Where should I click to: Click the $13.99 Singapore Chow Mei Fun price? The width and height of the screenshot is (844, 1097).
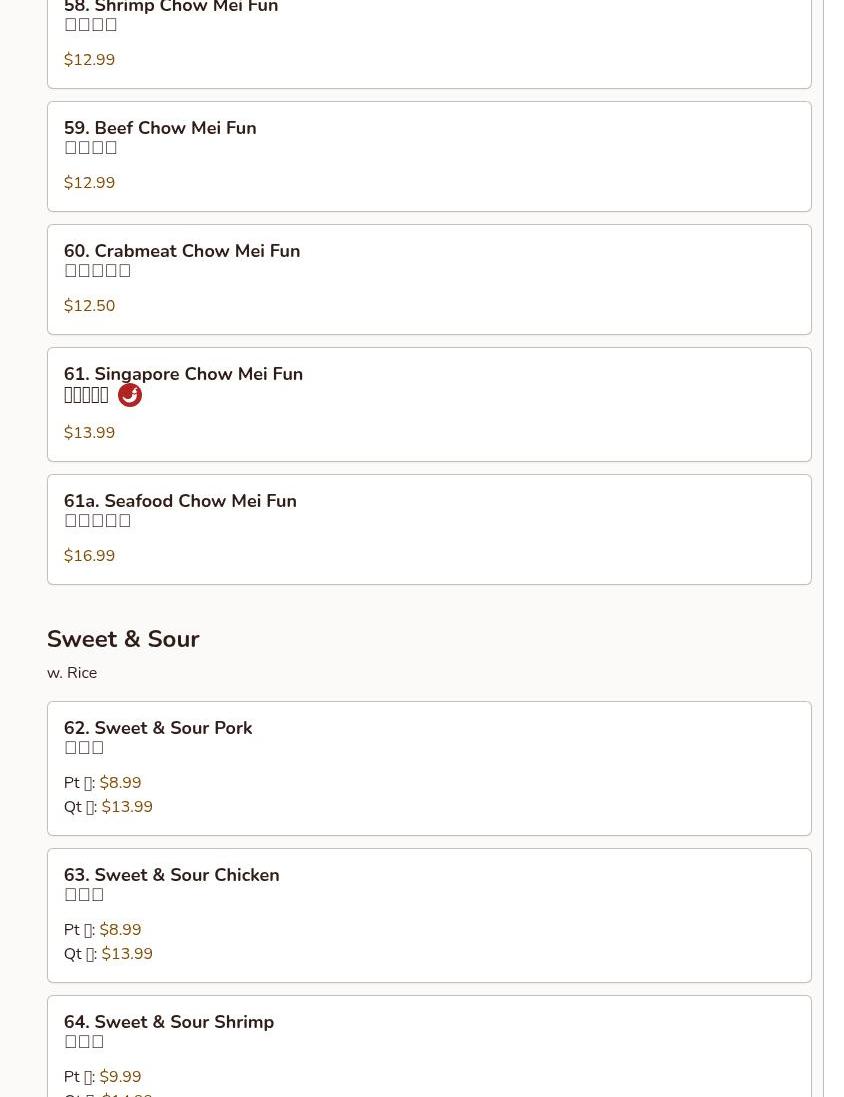click(89, 433)
